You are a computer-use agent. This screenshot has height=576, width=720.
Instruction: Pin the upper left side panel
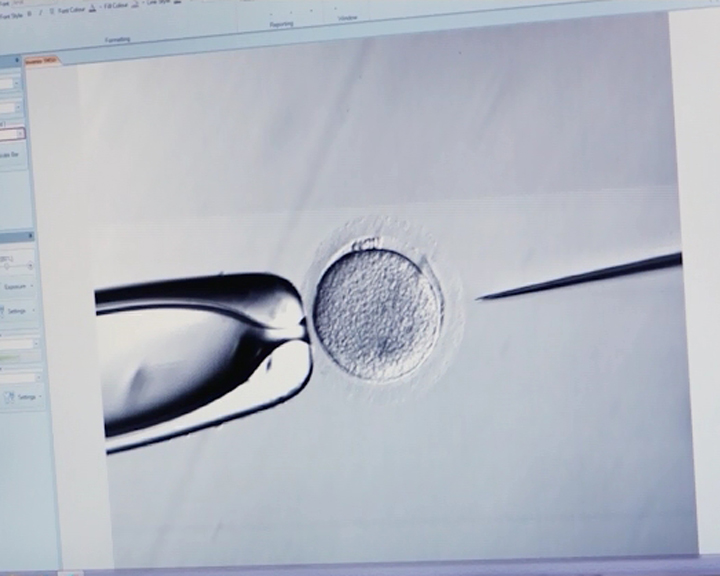tap(17, 60)
